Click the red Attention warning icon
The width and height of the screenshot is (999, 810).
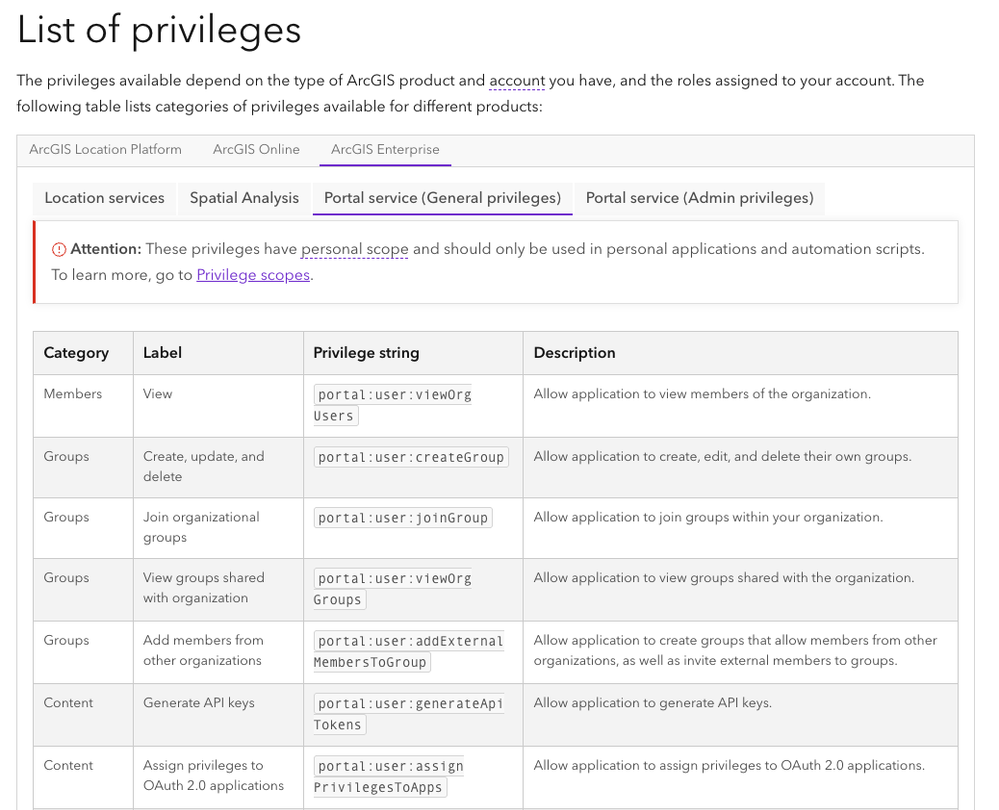click(x=59, y=250)
